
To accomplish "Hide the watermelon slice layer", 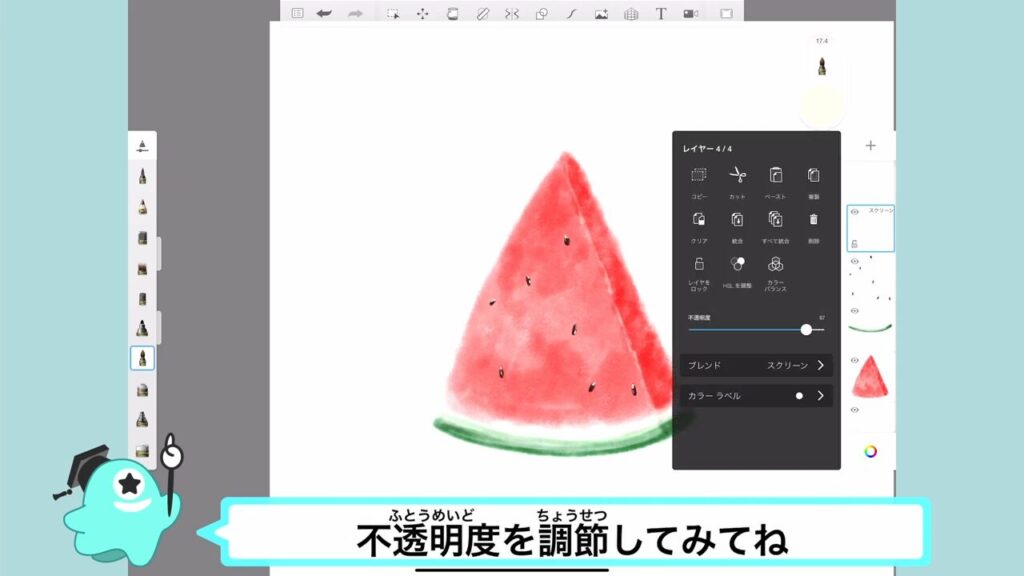I will point(855,360).
